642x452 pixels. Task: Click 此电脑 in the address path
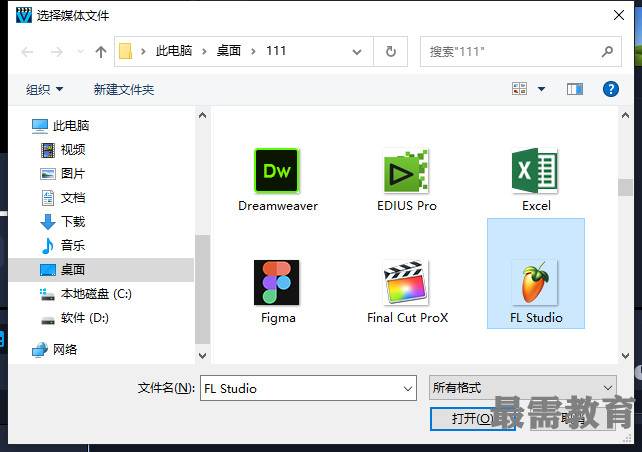174,51
